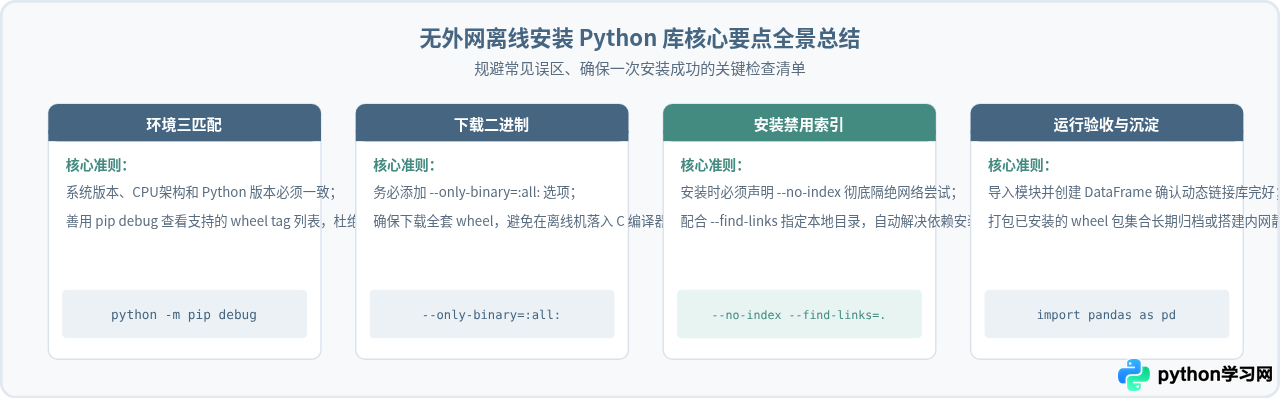Image resolution: width=1280 pixels, height=399 pixels.
Task: Click the python学习网 brand text
Action: click(x=1215, y=375)
